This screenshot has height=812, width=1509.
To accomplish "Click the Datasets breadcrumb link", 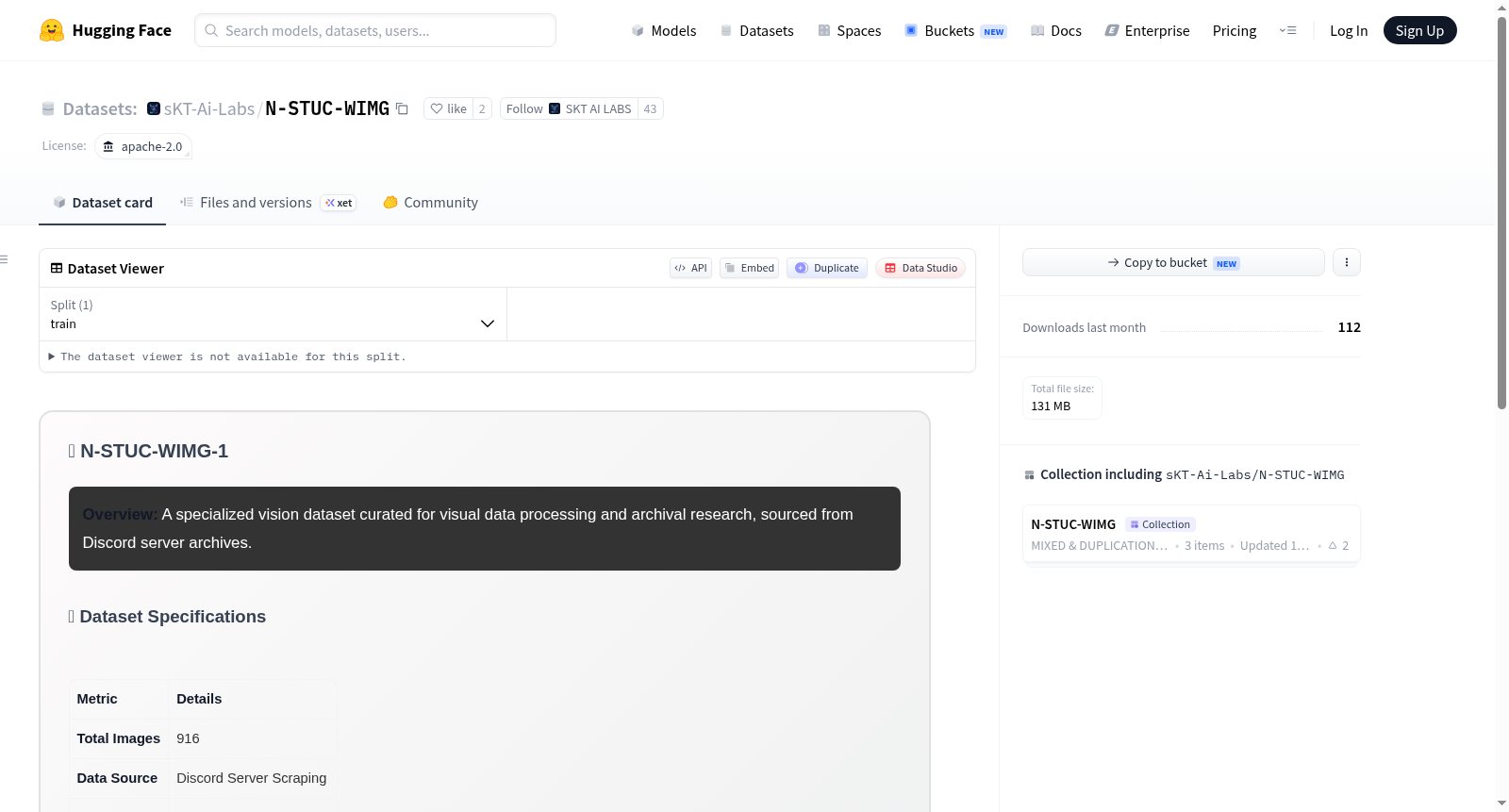I will coord(100,108).
